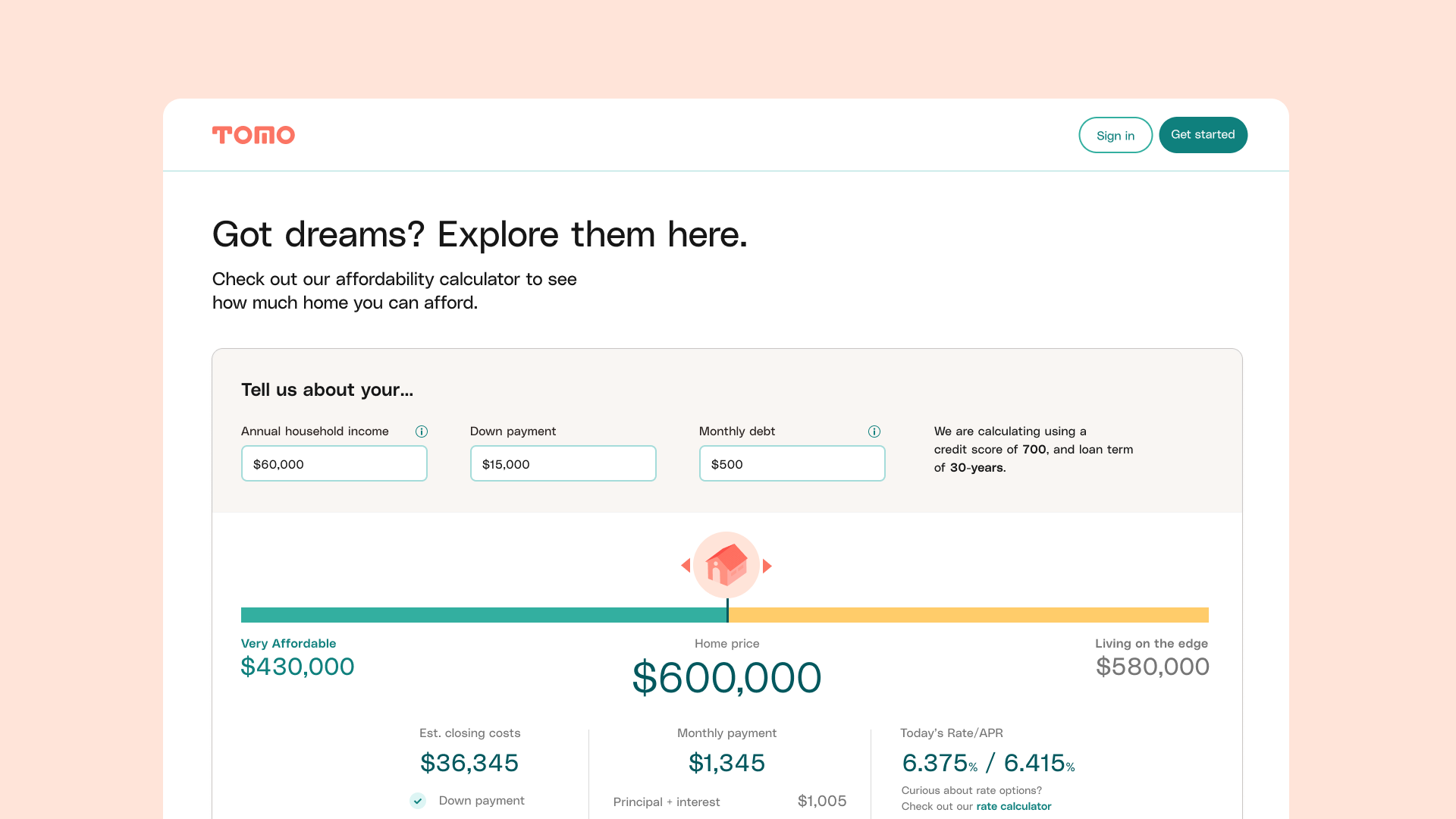Click the house slider handle icon

coord(726,565)
